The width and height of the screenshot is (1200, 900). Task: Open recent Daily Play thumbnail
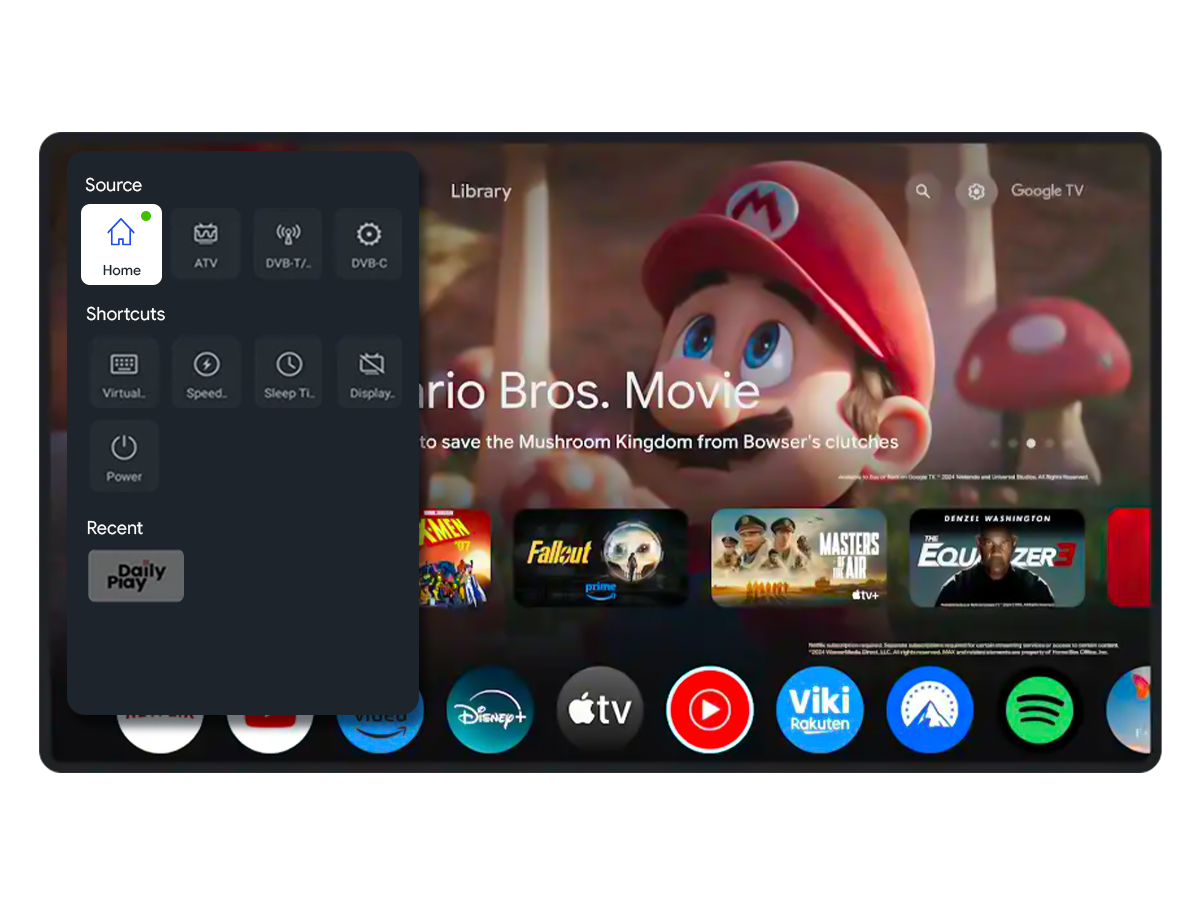[x=136, y=576]
